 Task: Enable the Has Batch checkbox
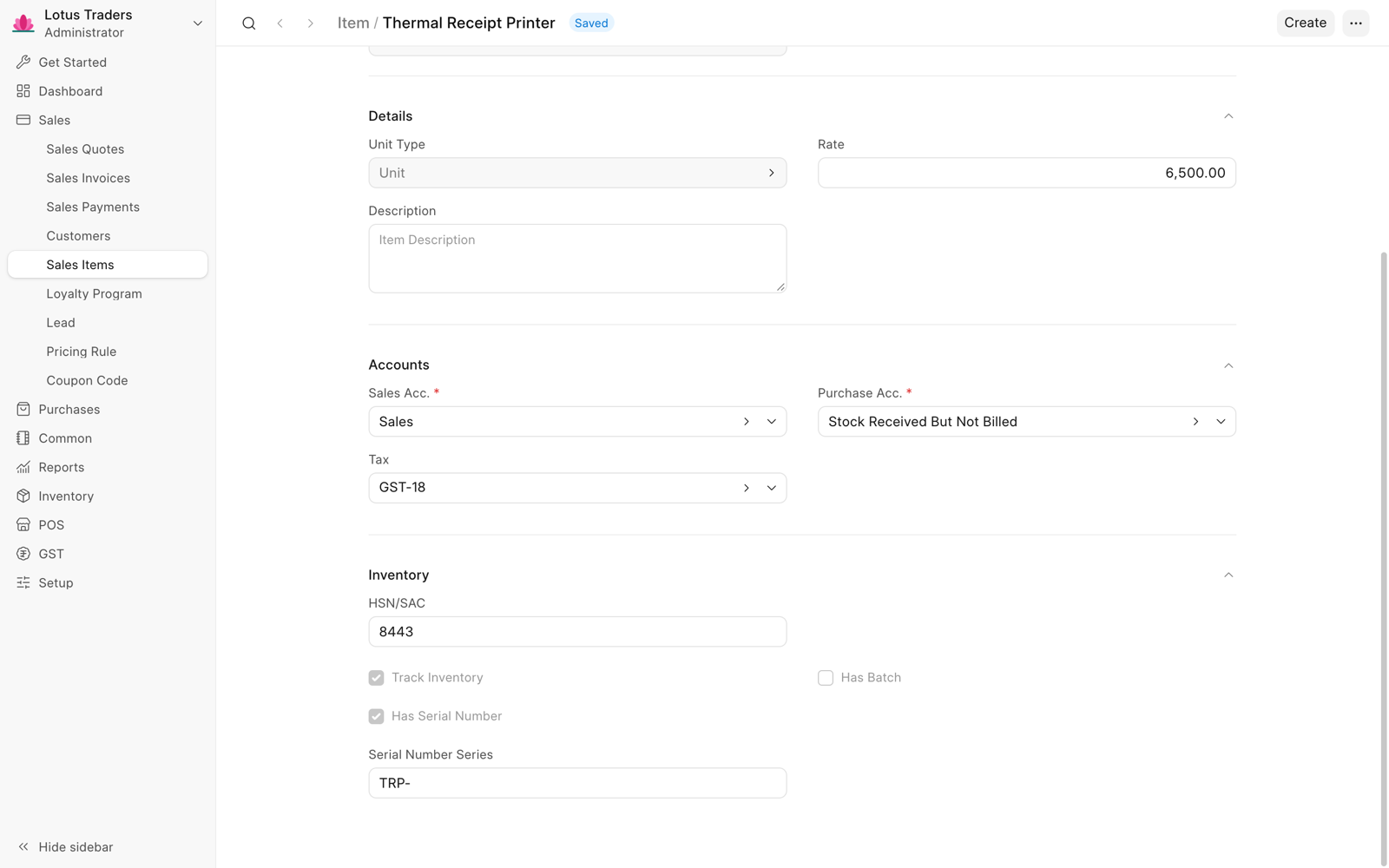[826, 678]
